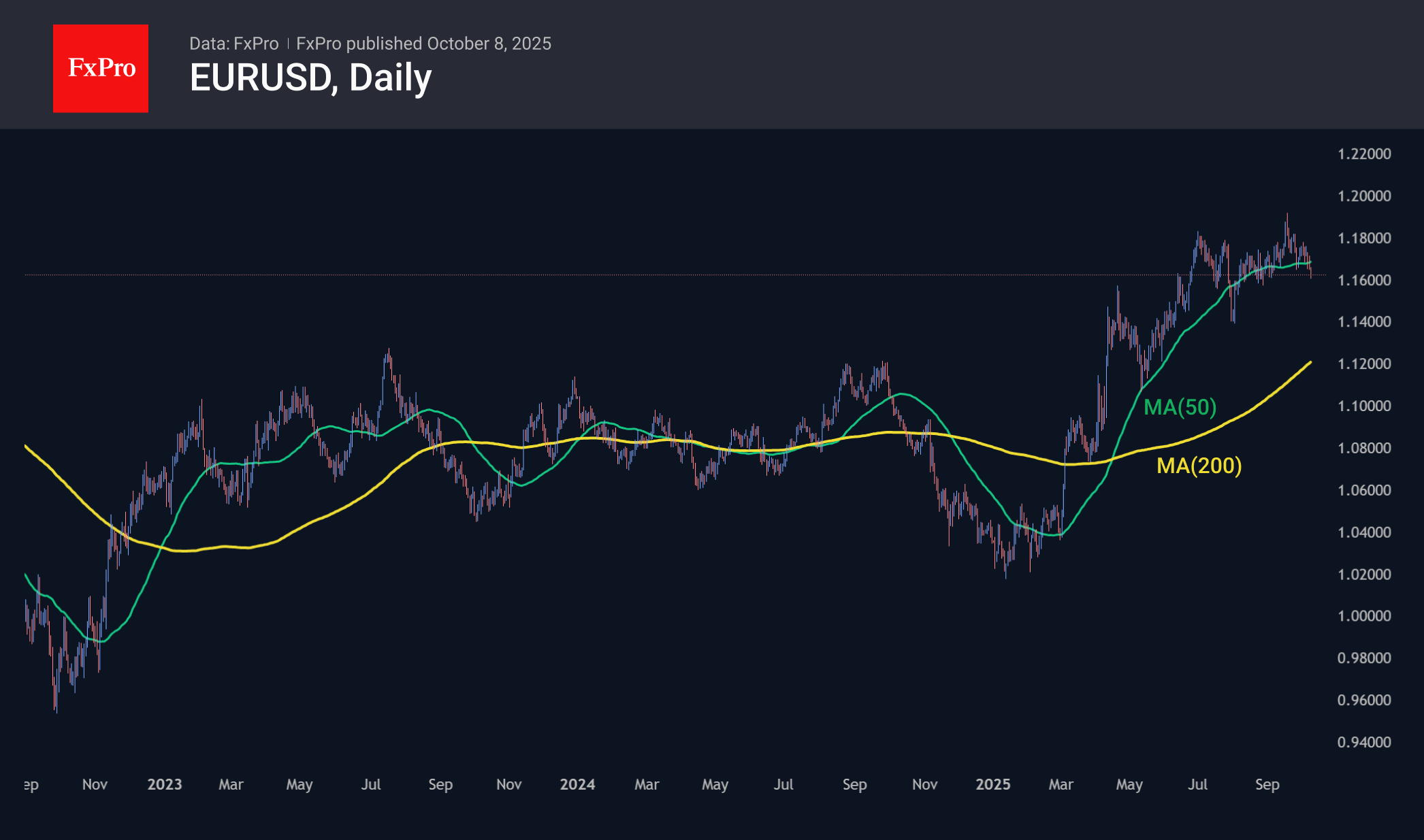This screenshot has height=840, width=1424.
Task: Click the Data: FxPro source text
Action: tap(233, 44)
